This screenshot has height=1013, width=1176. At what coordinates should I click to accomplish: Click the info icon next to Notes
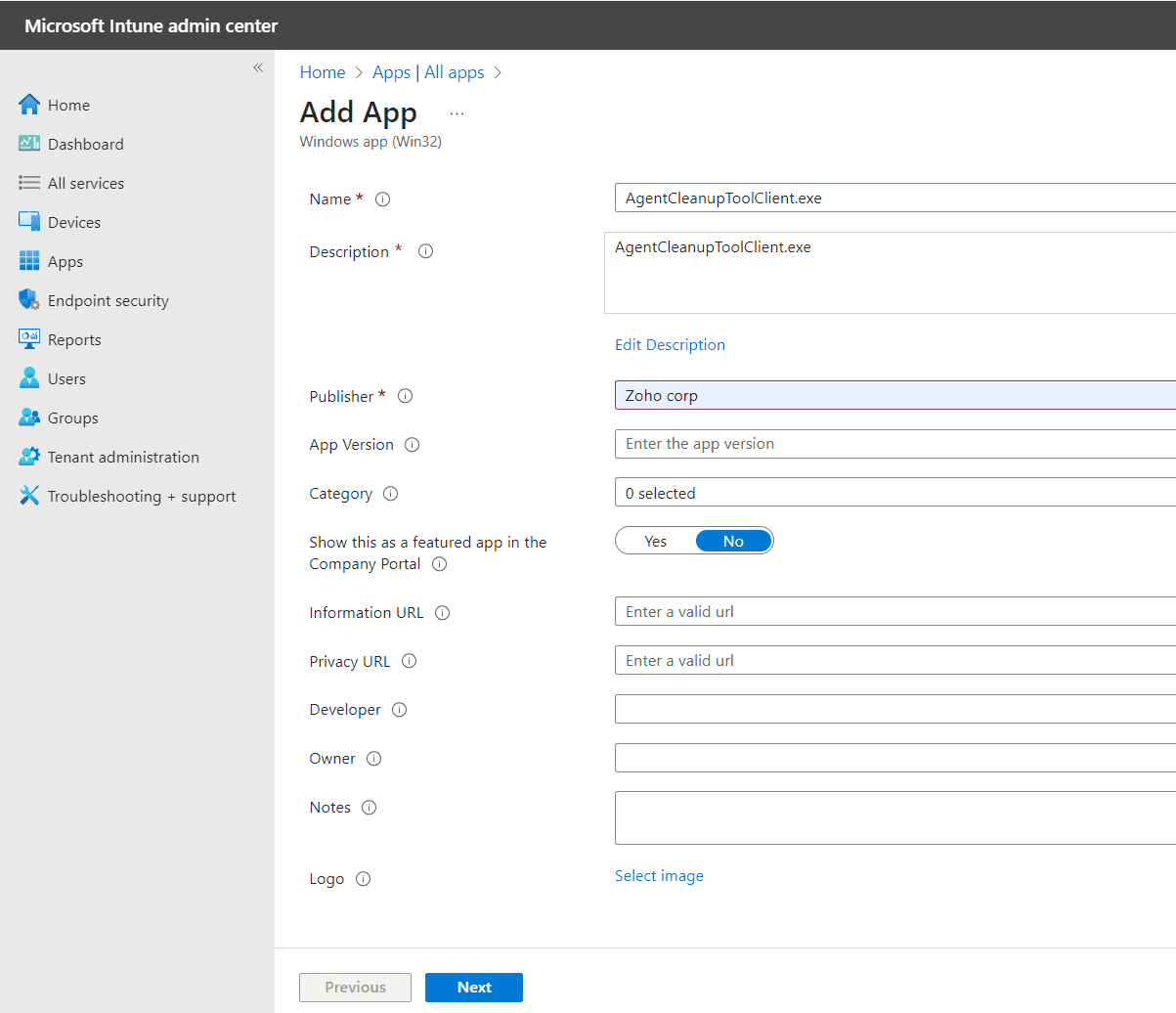click(x=369, y=807)
